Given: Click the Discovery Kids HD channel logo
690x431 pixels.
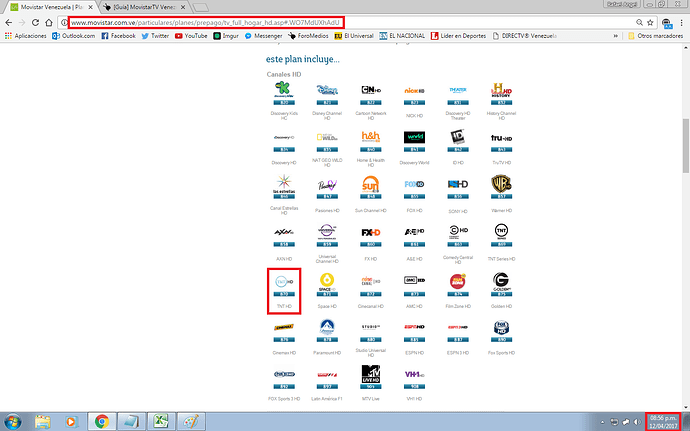Looking at the screenshot, I should tap(283, 89).
